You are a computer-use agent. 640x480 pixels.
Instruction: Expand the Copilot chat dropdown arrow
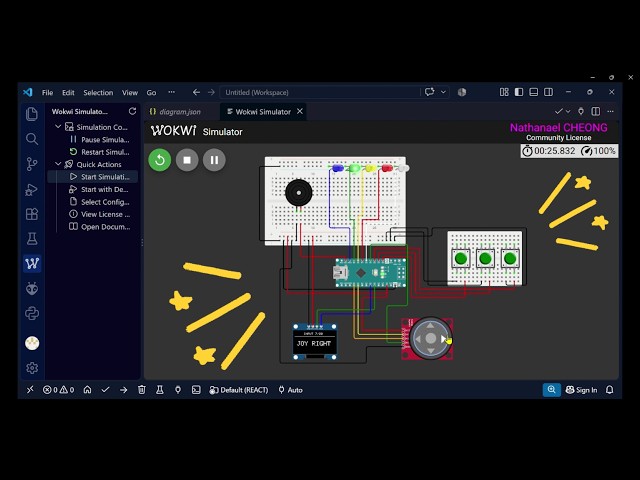coord(443,92)
